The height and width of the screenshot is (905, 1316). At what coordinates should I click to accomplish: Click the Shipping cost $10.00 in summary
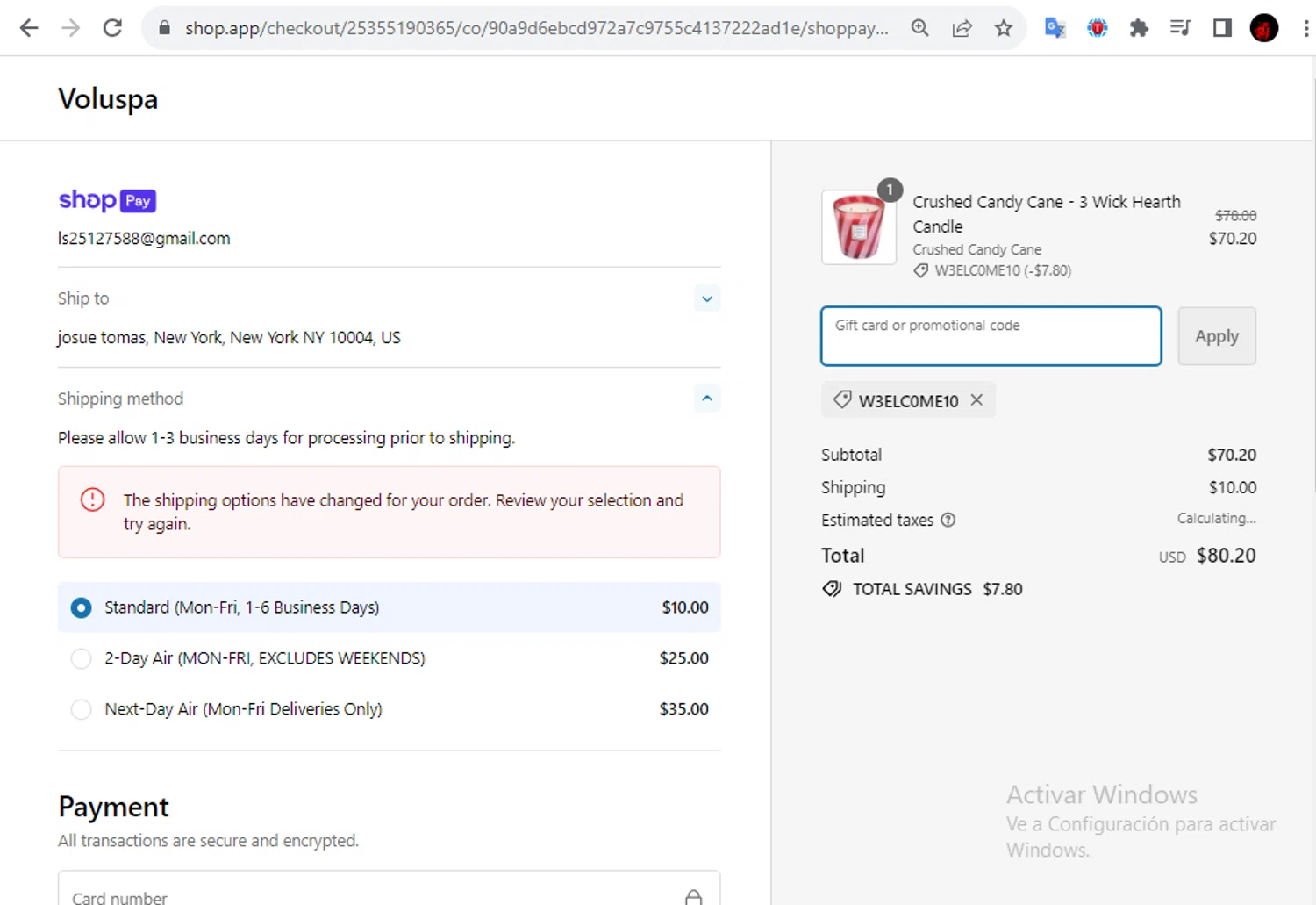tap(1233, 487)
